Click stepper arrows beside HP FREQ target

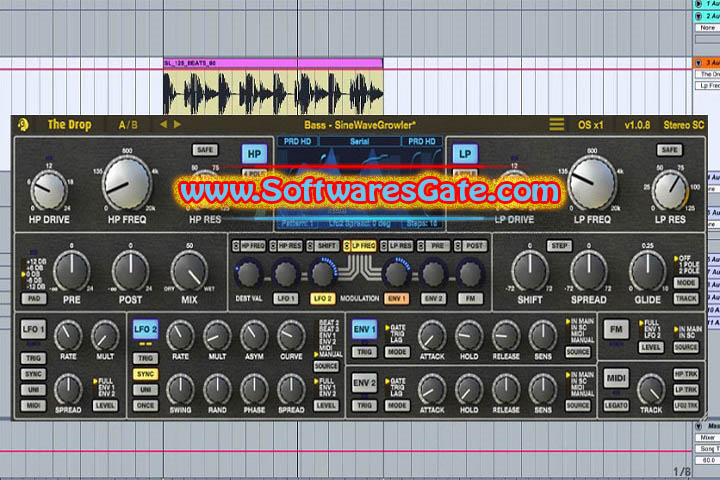(x=236, y=246)
